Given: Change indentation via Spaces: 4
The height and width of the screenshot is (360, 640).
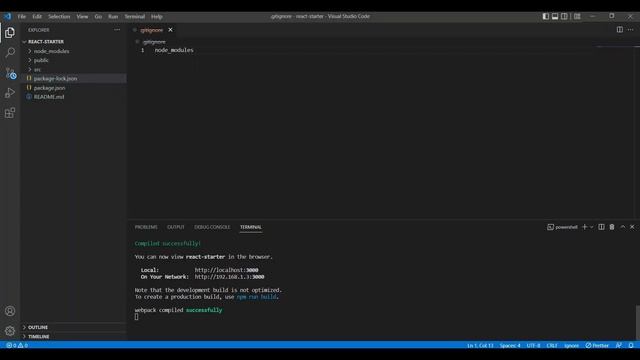Looking at the screenshot, I should [x=510, y=345].
